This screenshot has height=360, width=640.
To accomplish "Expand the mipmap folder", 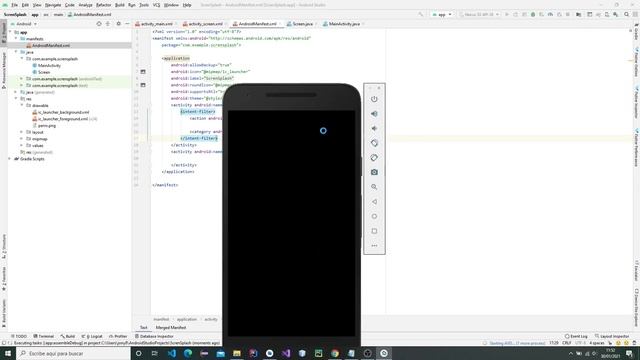I will click(22, 139).
